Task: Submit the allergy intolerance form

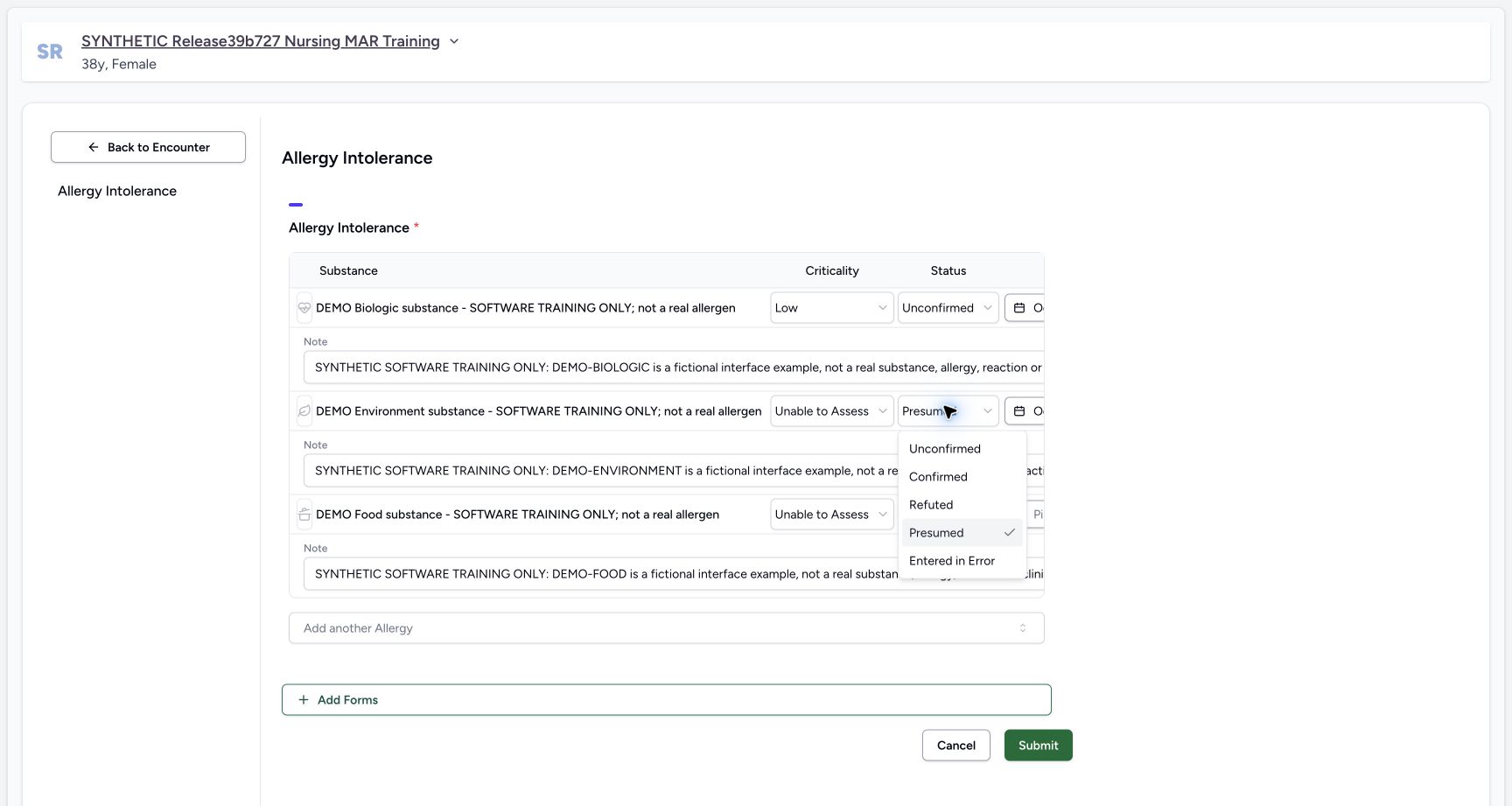Action: (1039, 746)
